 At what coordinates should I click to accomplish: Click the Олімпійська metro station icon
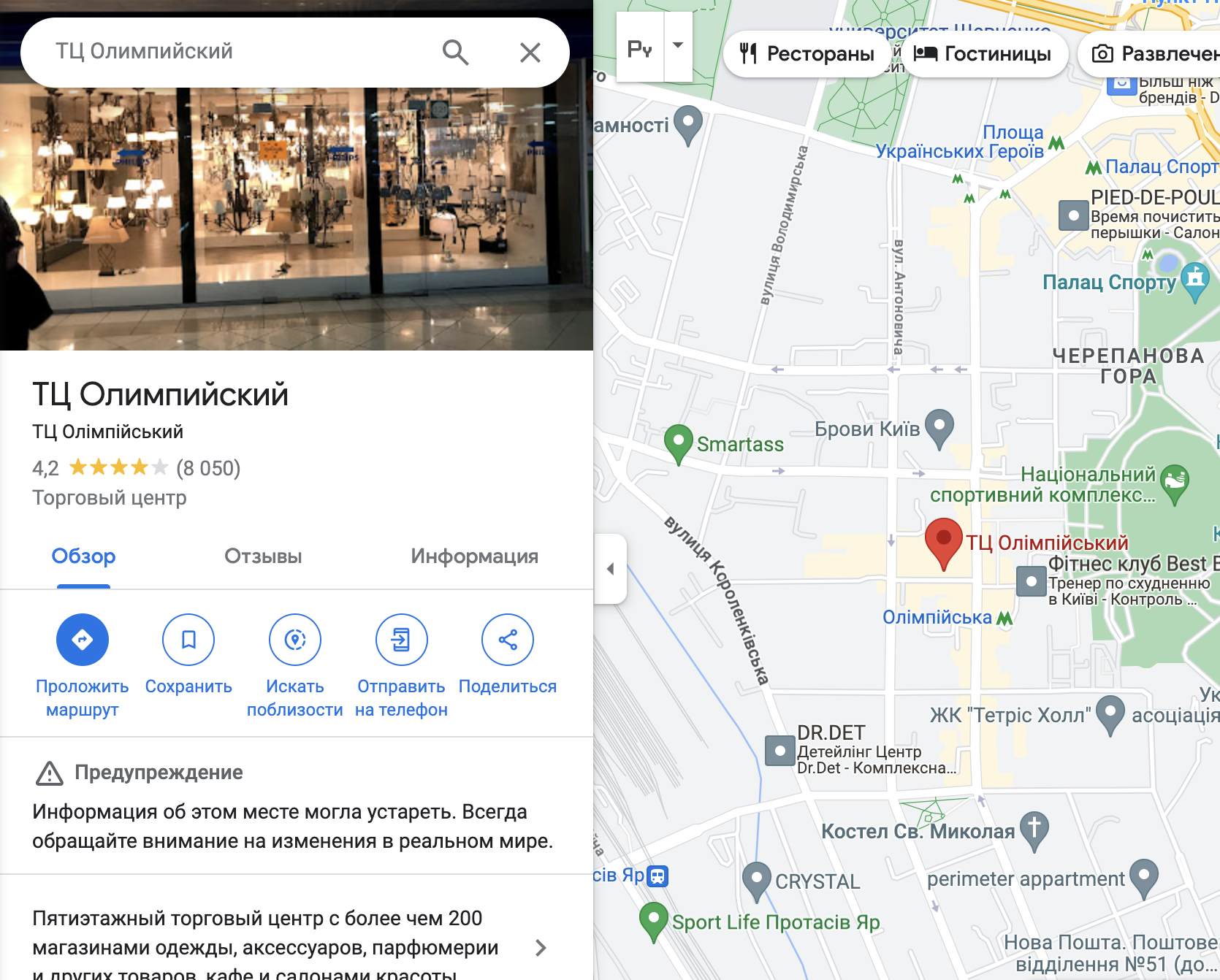[x=1005, y=619]
